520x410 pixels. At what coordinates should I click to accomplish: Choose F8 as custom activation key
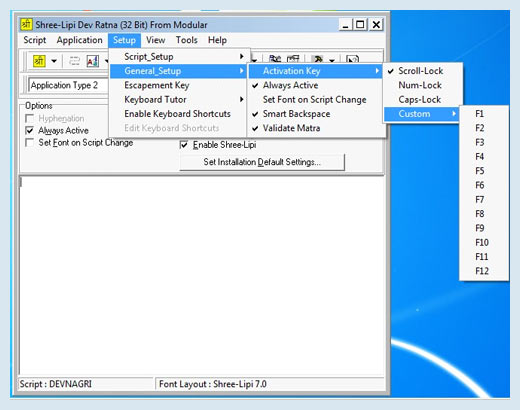(484, 214)
